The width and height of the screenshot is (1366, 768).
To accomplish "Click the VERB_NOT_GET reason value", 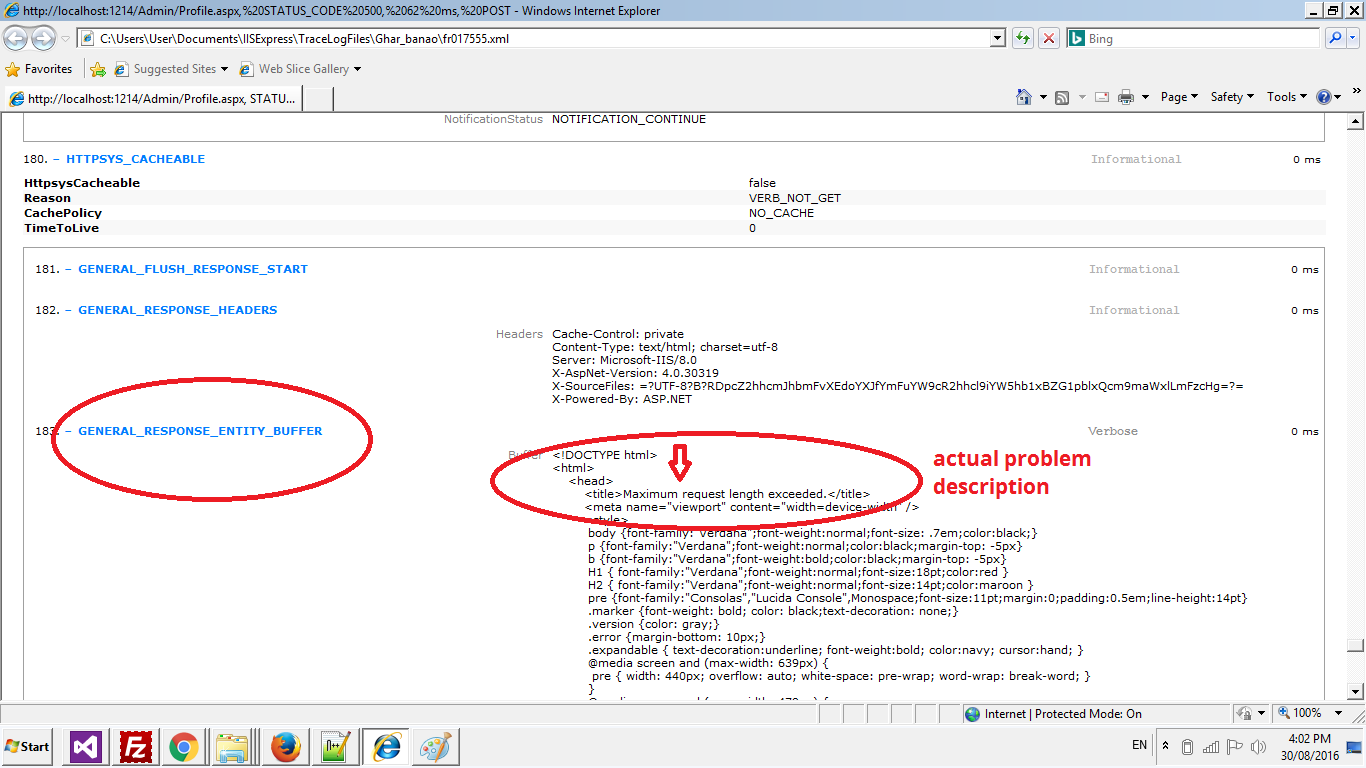I will pos(795,198).
